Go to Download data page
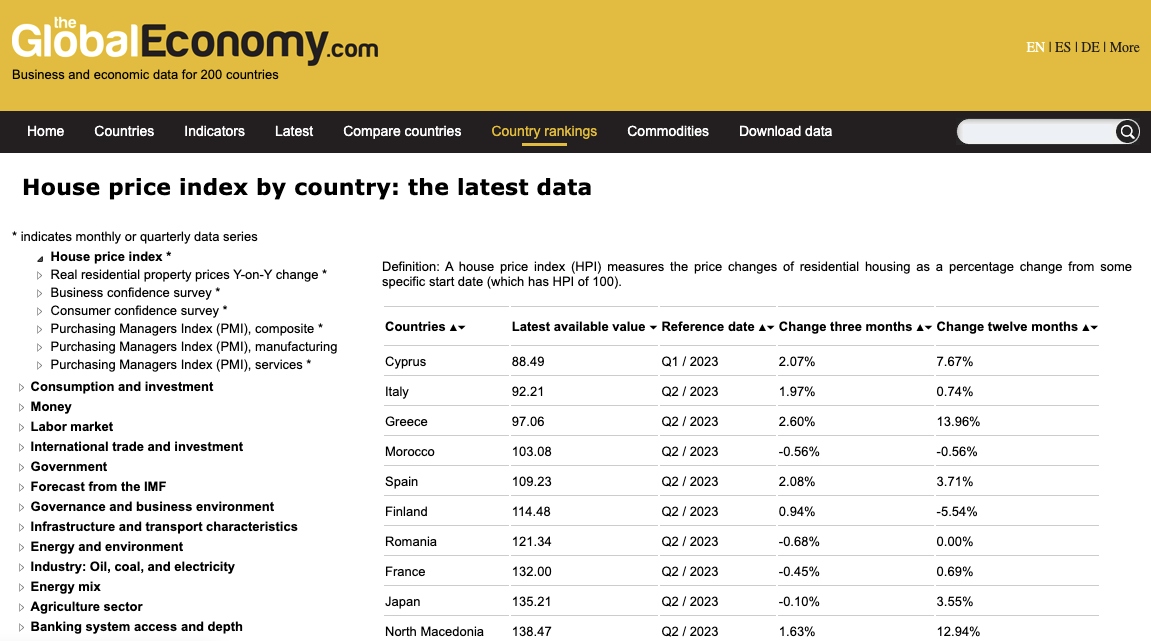The height and width of the screenshot is (641, 1151). pyautogui.click(x=785, y=131)
